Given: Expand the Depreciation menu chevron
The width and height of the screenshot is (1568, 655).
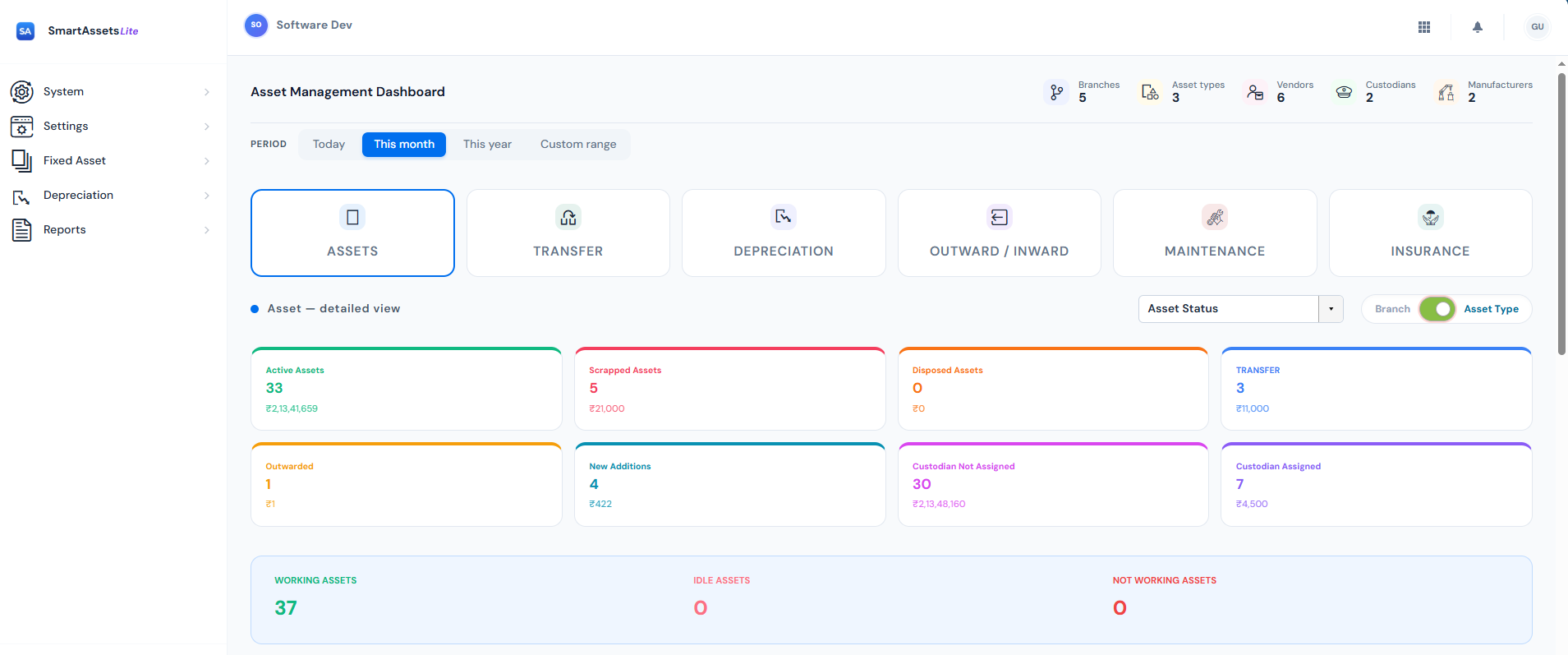Looking at the screenshot, I should [207, 196].
